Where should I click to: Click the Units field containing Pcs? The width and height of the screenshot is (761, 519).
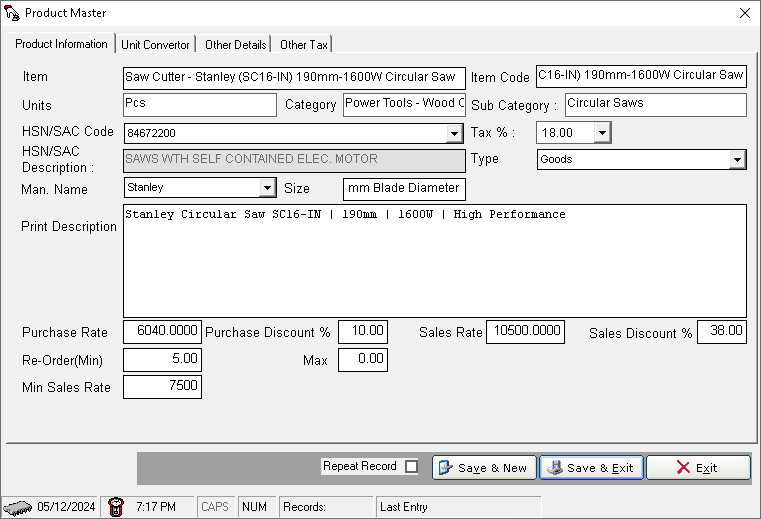coord(200,105)
